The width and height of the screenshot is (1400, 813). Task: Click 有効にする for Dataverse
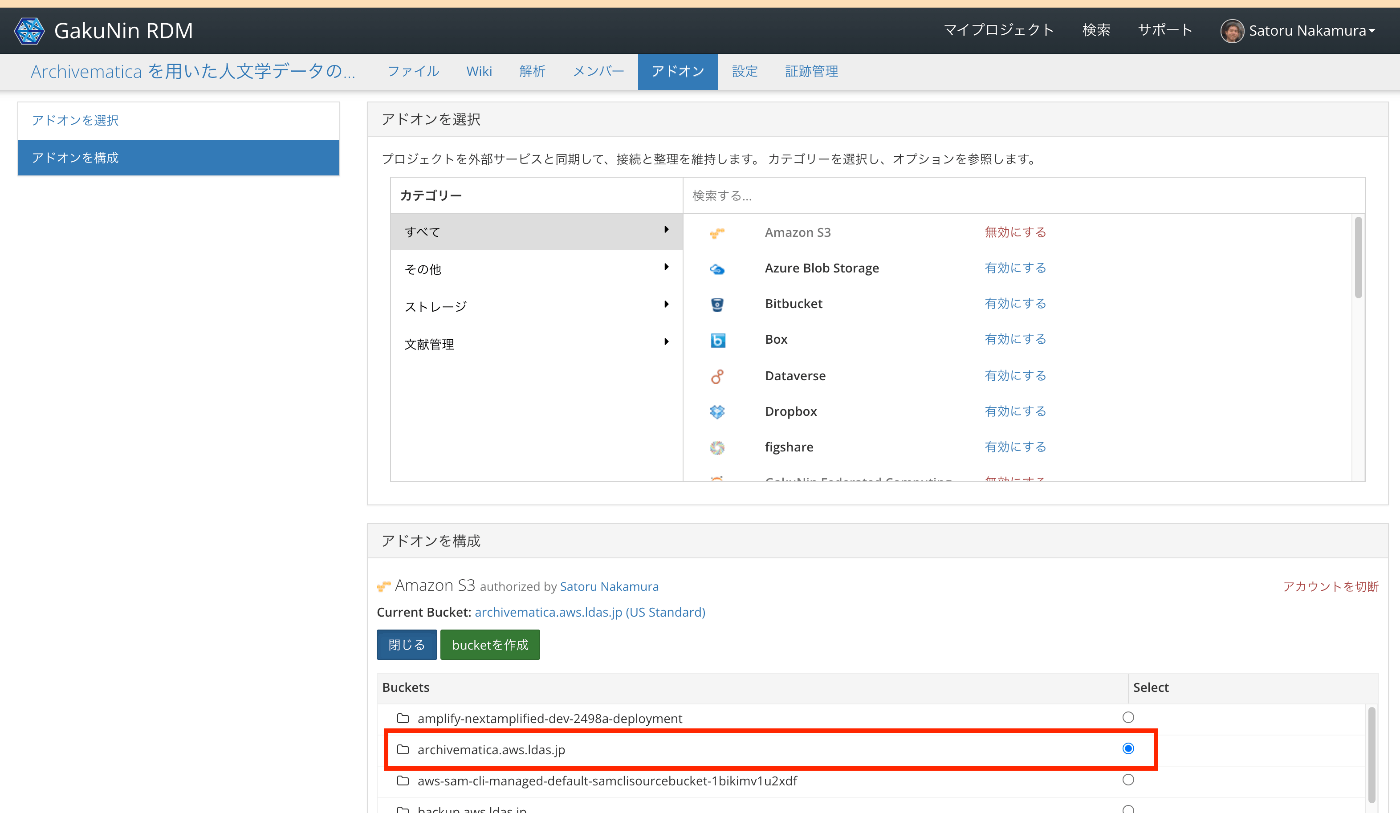pyautogui.click(x=1015, y=376)
